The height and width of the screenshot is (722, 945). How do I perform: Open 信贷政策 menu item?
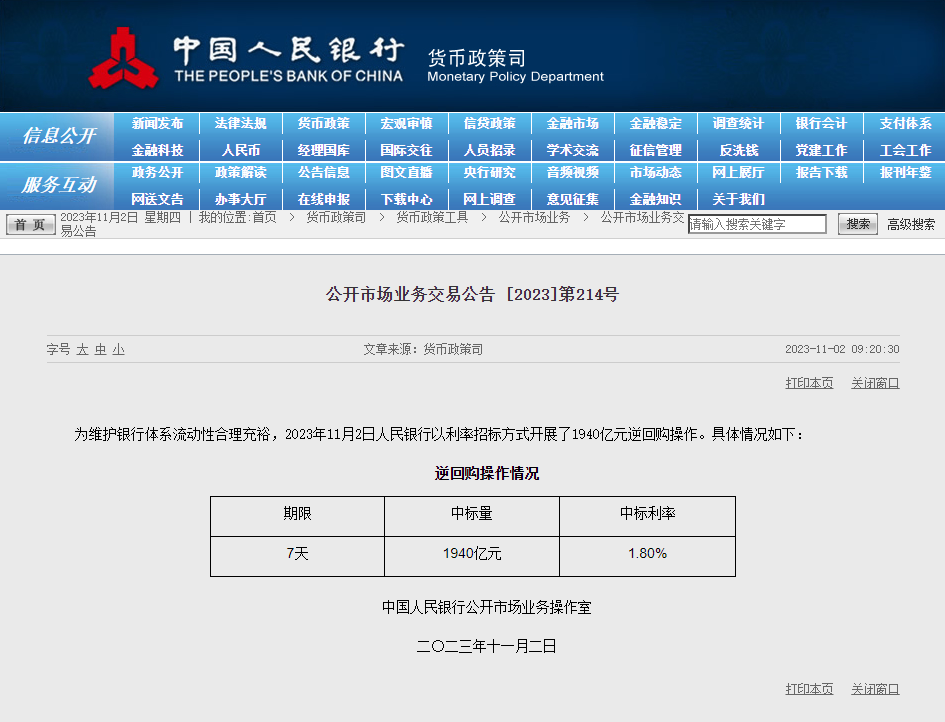[490, 124]
